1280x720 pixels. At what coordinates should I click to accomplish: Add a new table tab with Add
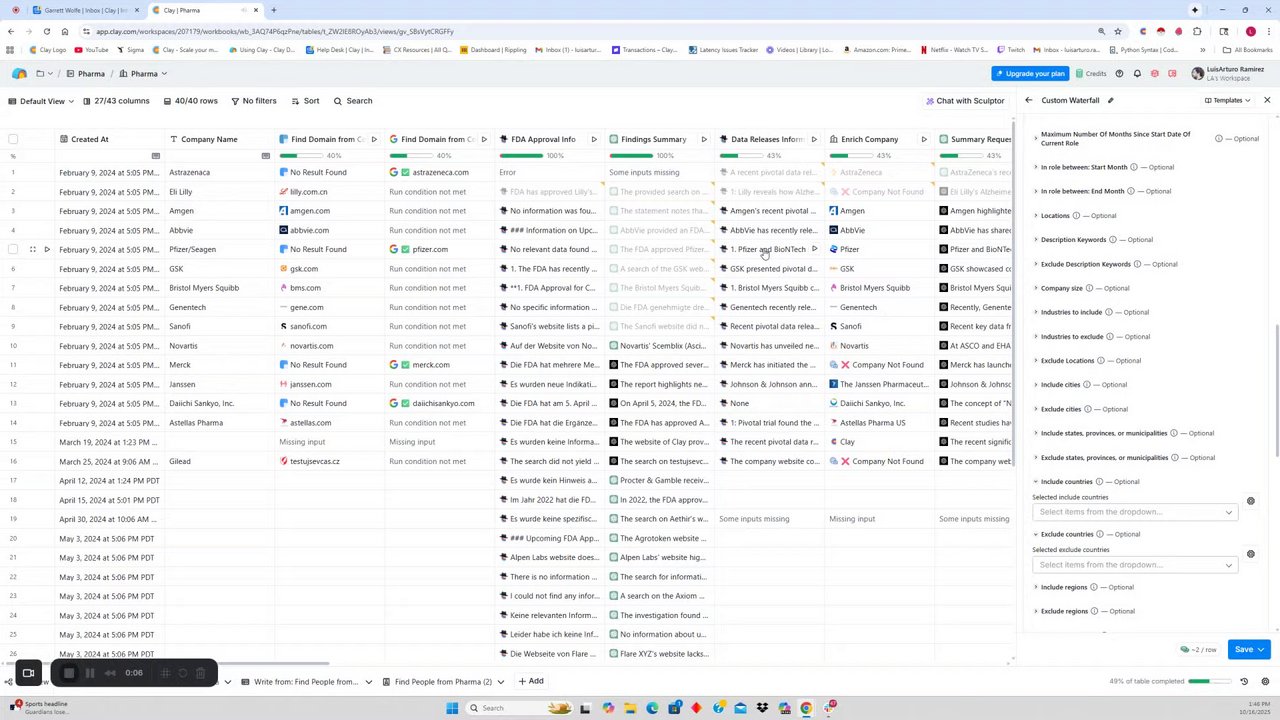[530, 682]
